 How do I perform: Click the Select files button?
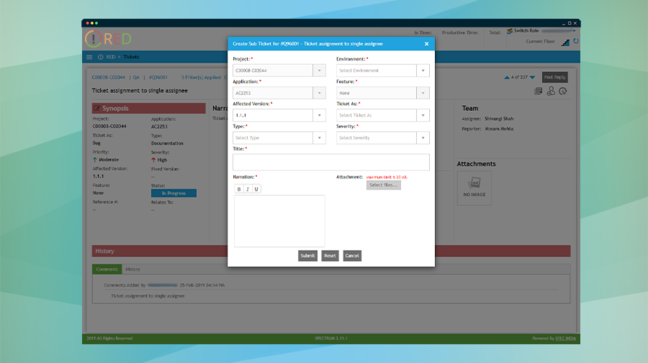click(x=383, y=185)
